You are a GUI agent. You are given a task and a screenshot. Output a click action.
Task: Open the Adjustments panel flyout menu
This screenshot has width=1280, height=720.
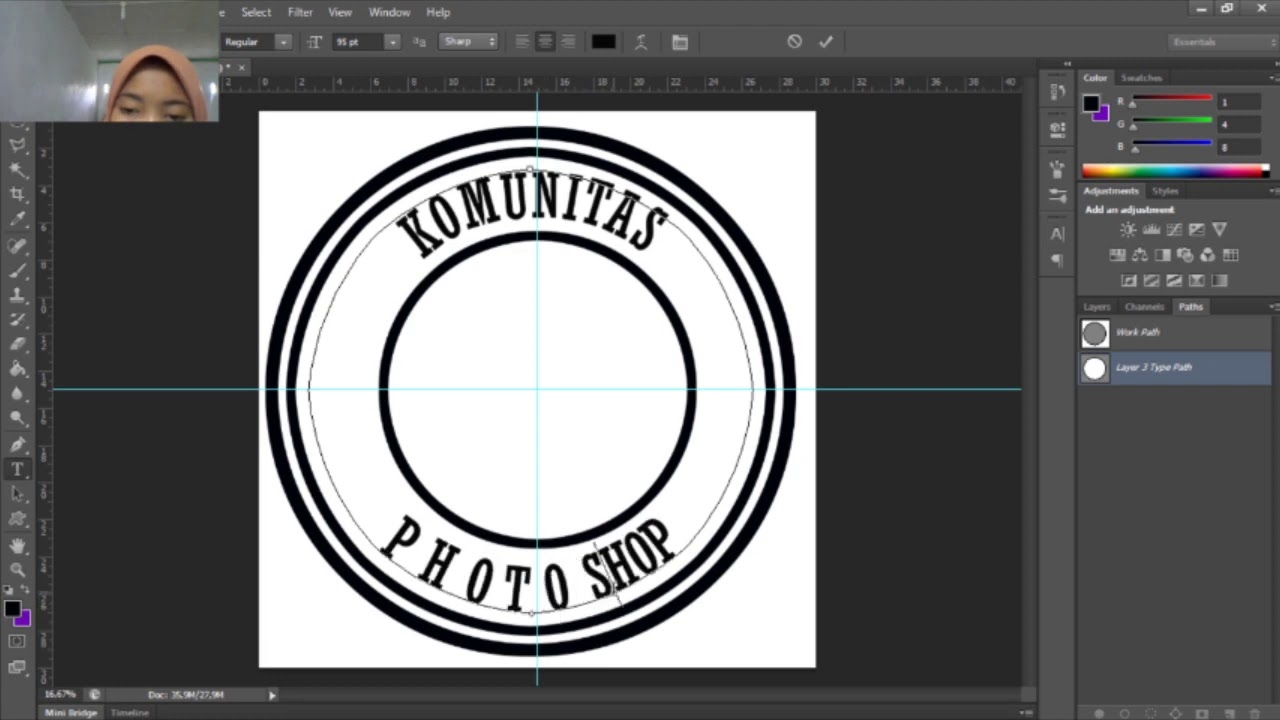(1273, 191)
